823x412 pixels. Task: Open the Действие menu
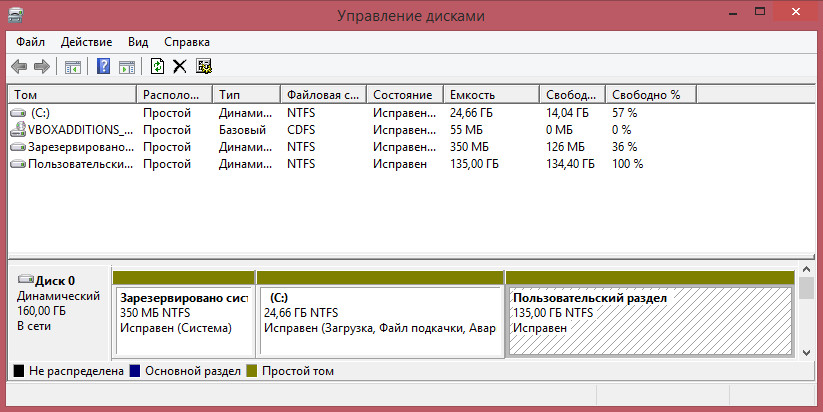[86, 42]
